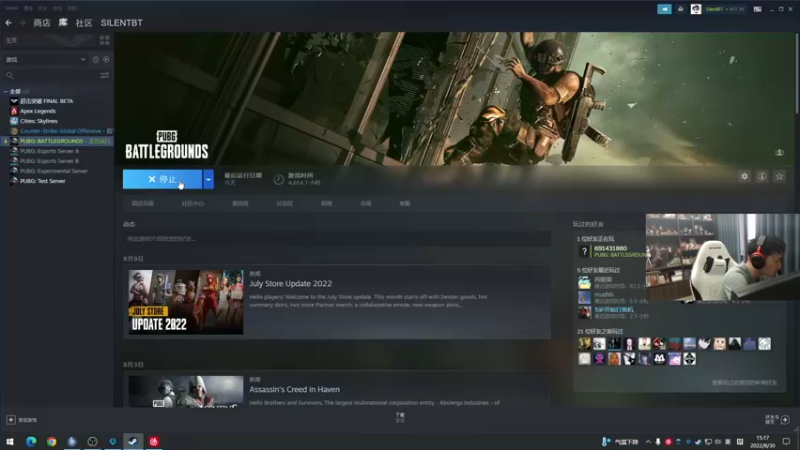800x450 pixels.
Task: Click the ready-to-play filter icon
Action: pyautogui.click(x=106, y=60)
